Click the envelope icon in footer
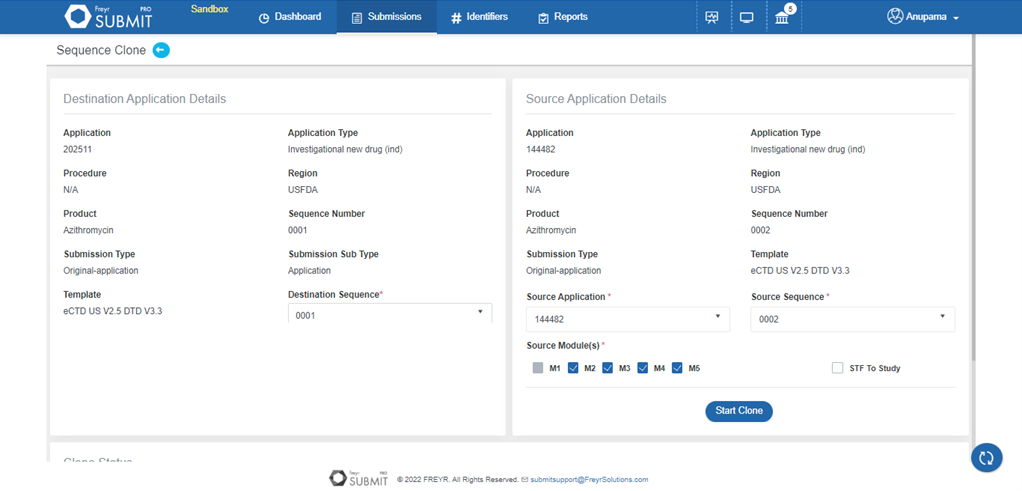Image resolution: width=1022 pixels, height=491 pixels. coord(525,479)
